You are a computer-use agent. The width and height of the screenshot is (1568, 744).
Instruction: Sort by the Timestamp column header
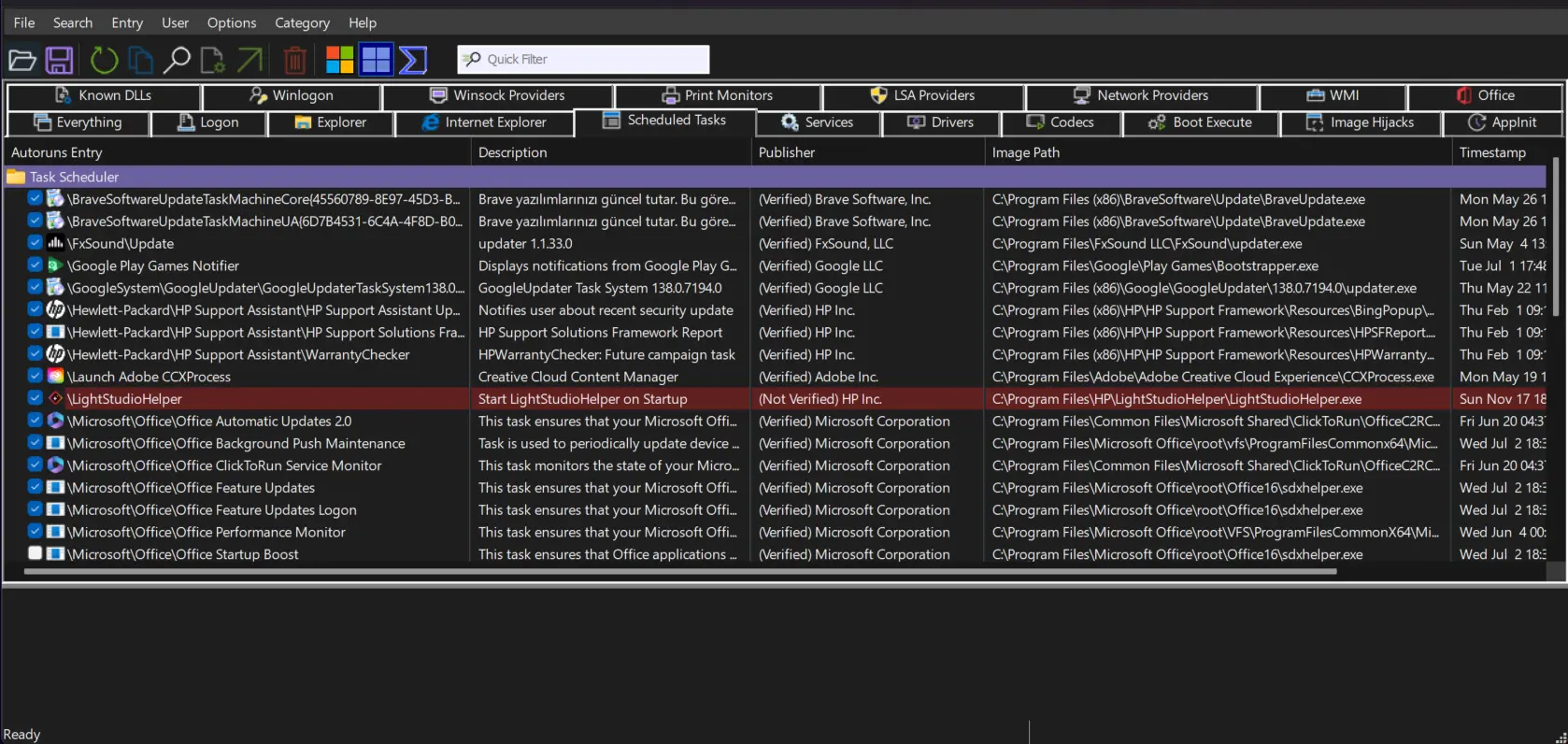pyautogui.click(x=1500, y=152)
